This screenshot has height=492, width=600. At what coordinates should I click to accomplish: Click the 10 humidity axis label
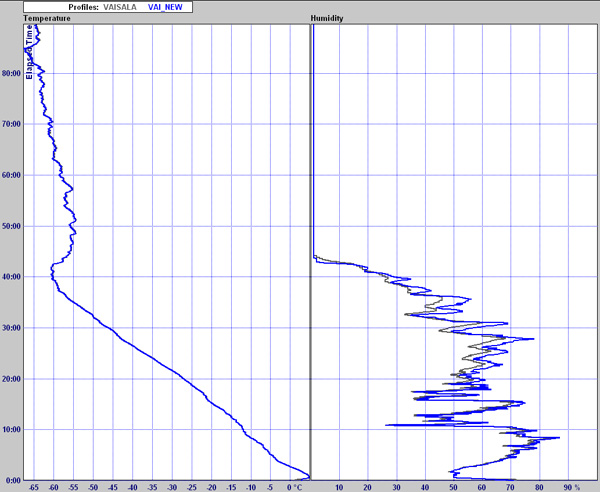tap(340, 487)
